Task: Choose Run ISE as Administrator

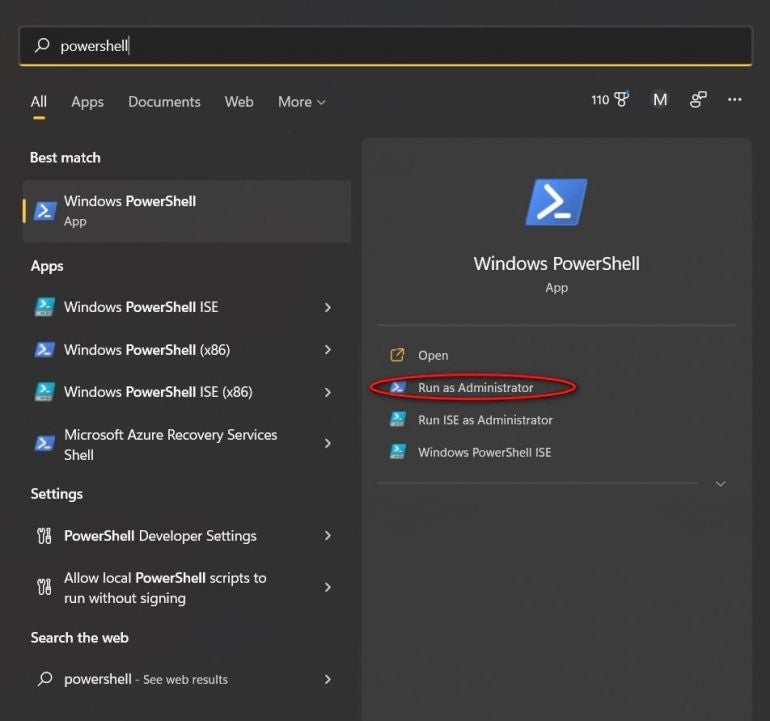Action: [x=485, y=420]
